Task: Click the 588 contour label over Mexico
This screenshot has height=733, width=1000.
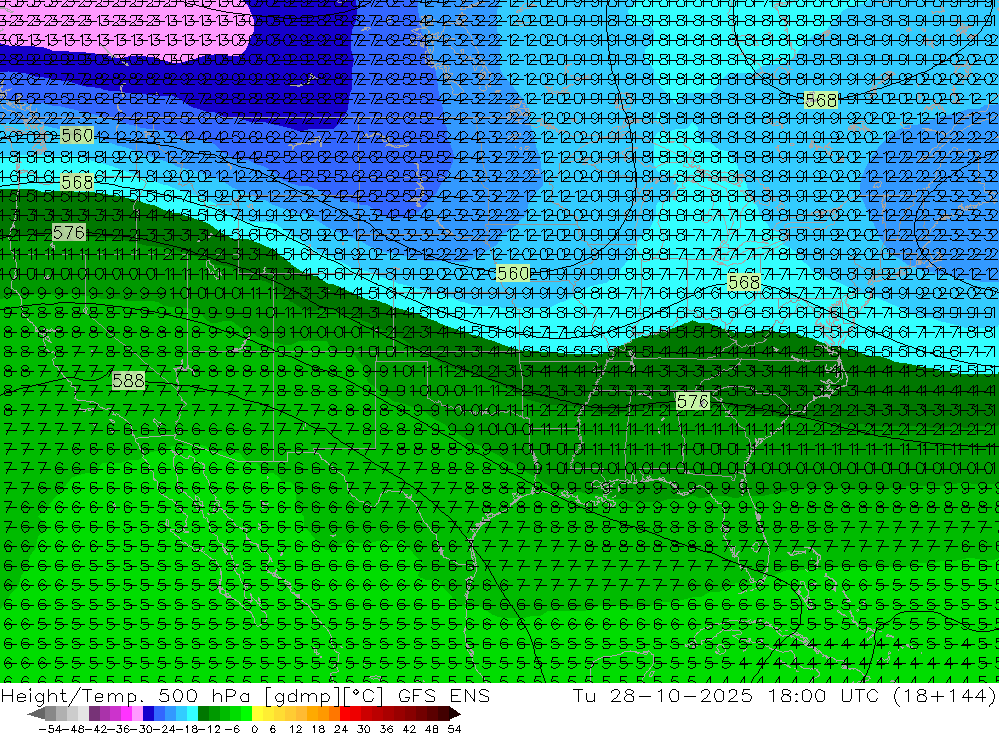Action: point(129,381)
